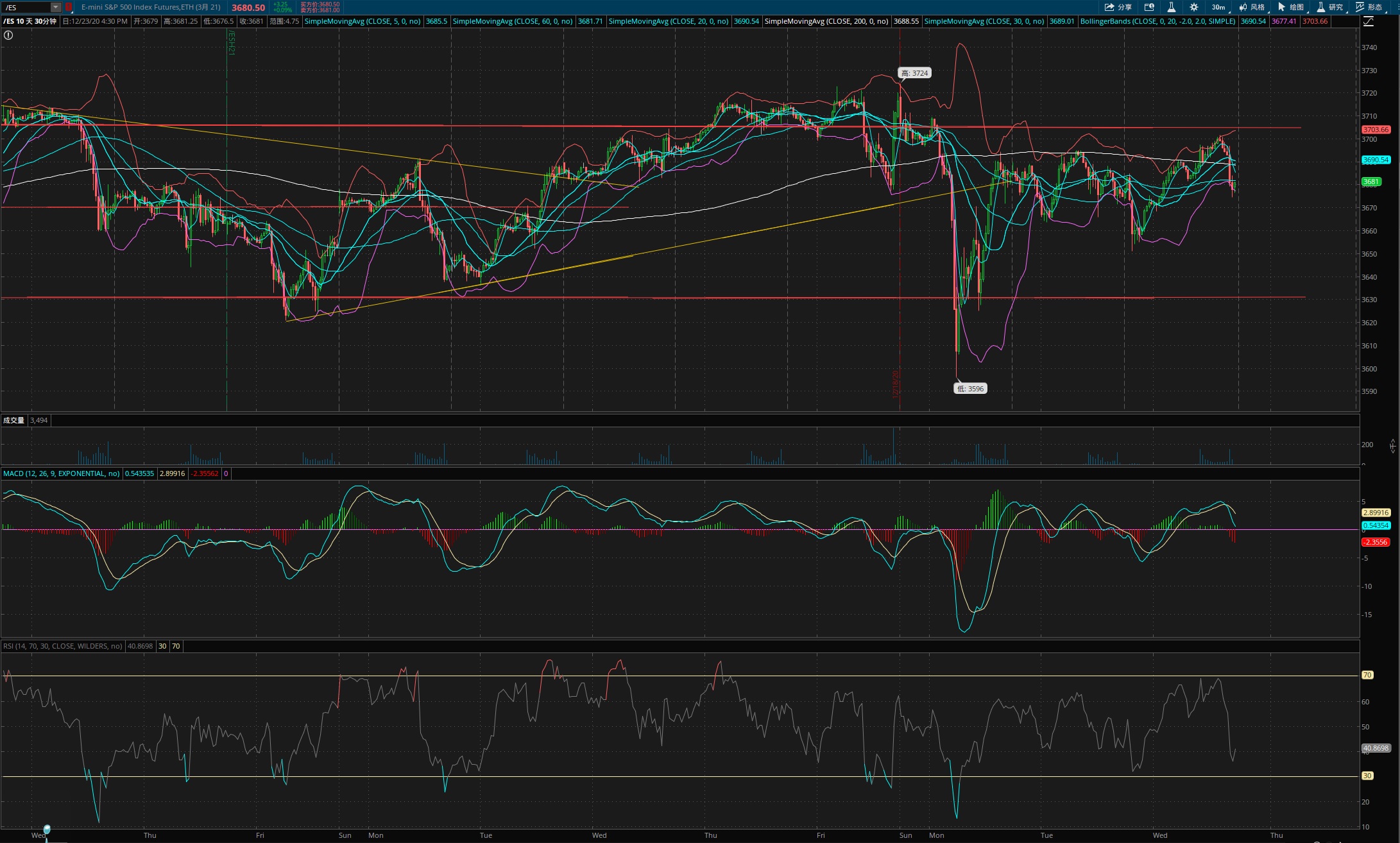Click the volume panel resize arrows icon

click(1392, 445)
